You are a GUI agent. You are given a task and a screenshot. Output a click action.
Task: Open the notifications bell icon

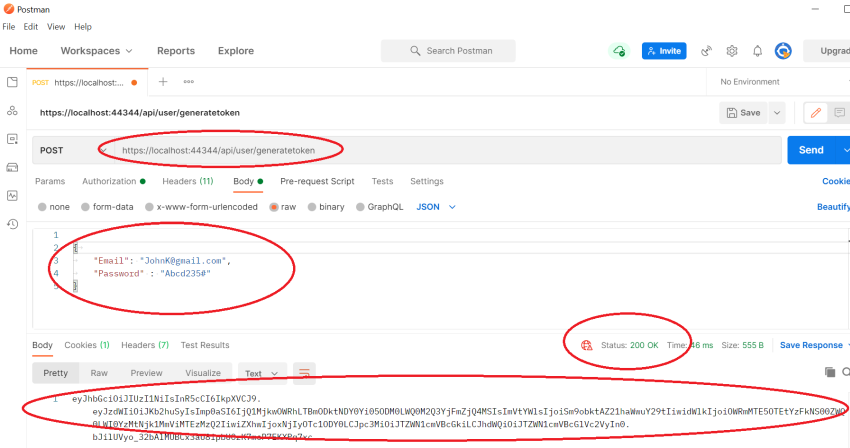click(757, 51)
